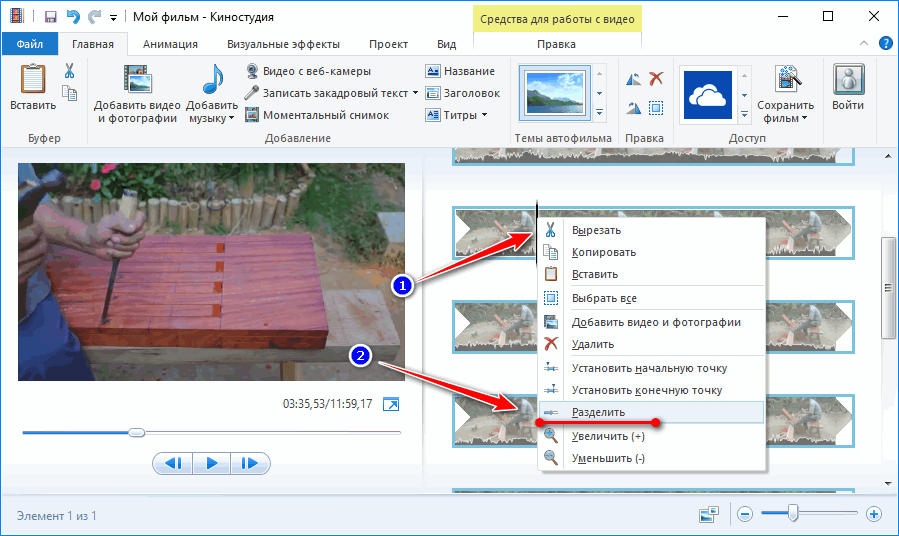899x536 pixels.
Task: Open the Вид tab
Action: [447, 44]
